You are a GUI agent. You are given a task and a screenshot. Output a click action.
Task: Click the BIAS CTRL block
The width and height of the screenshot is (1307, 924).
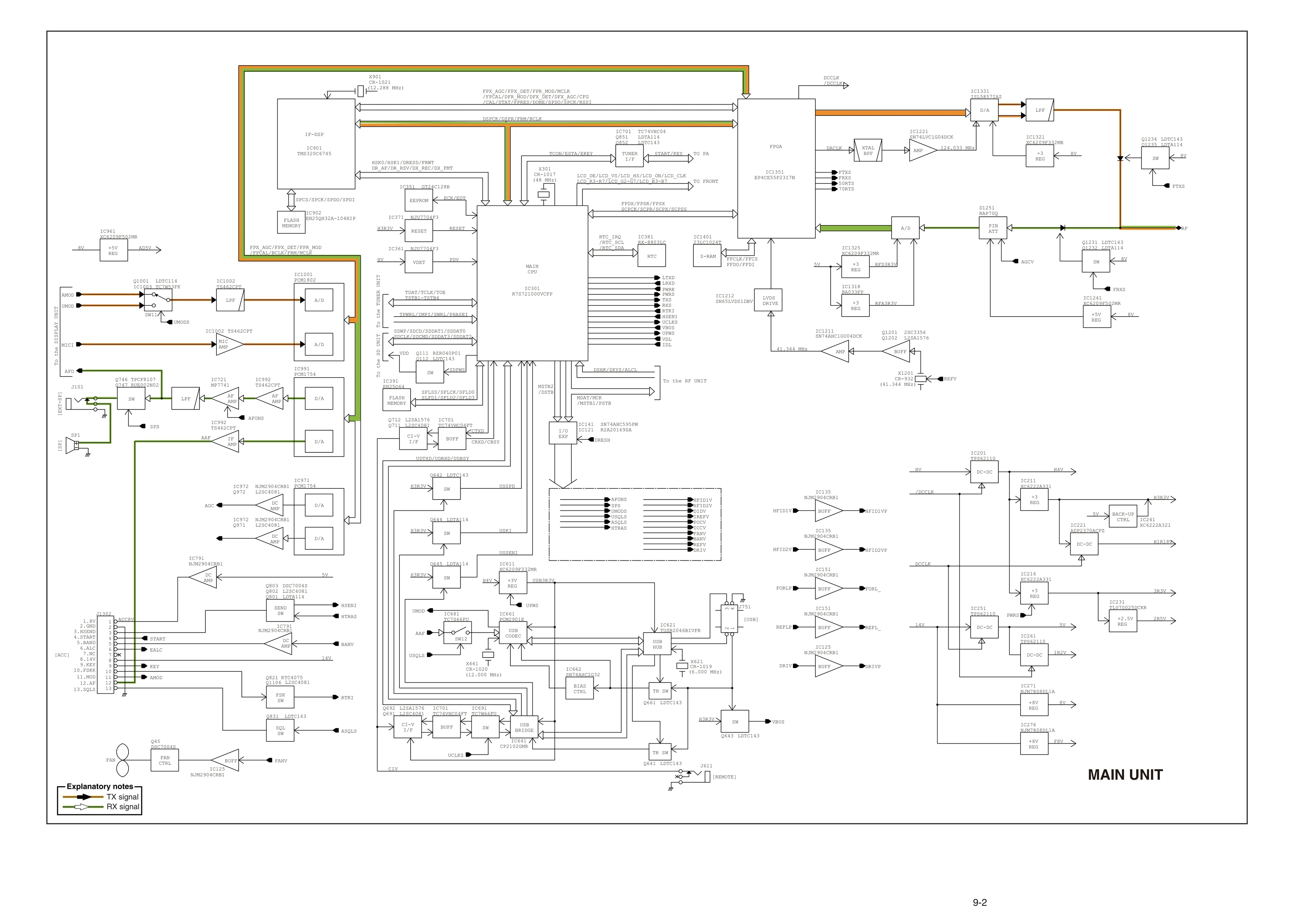pos(579,688)
